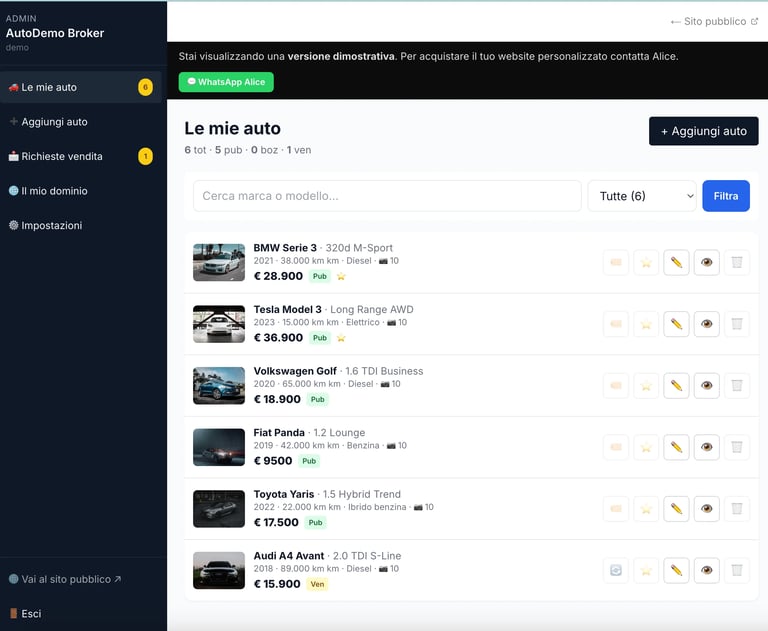Delete the BMW Serie 3 with trash icon

(737, 263)
